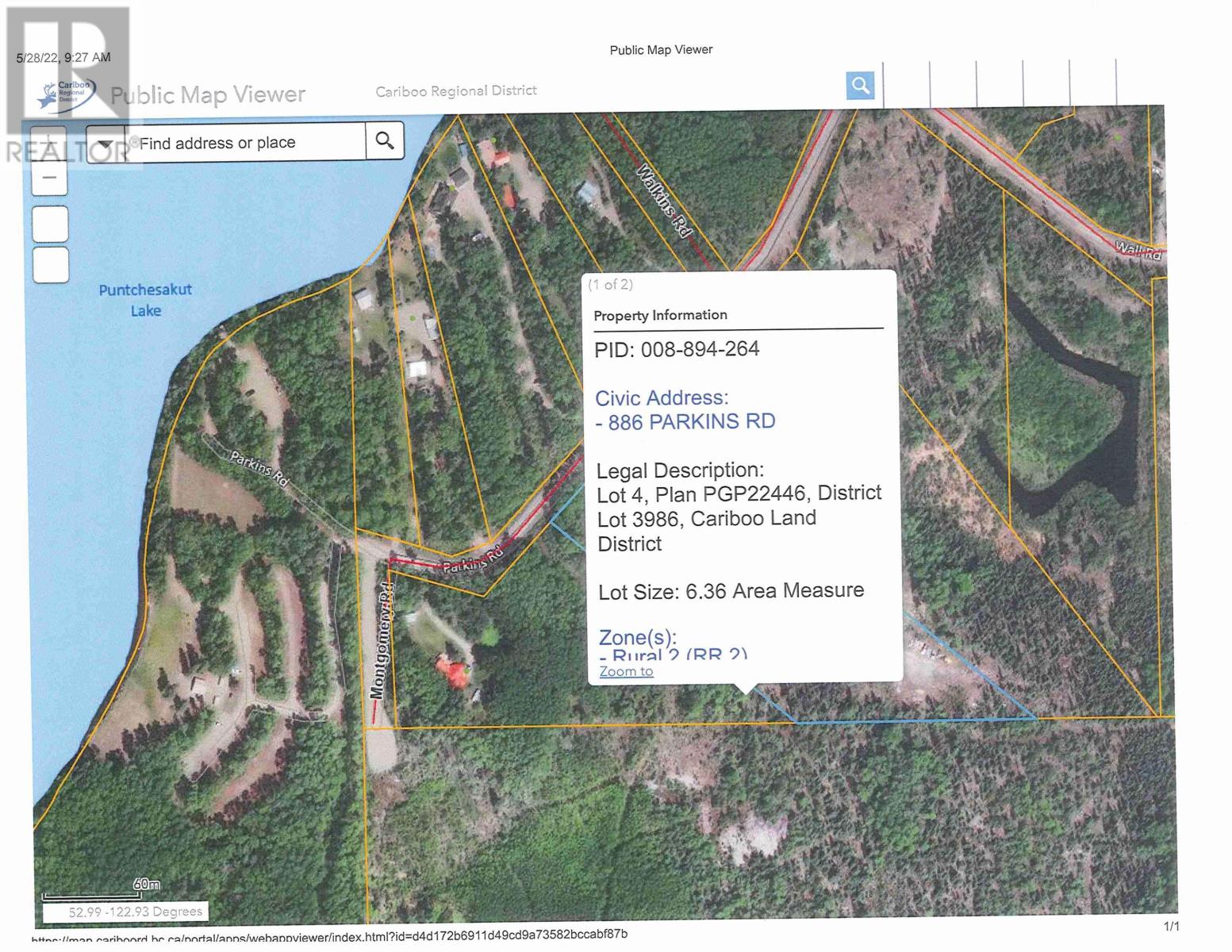Click the Zoom to link in the popup
The image size is (1232, 952).
(626, 671)
